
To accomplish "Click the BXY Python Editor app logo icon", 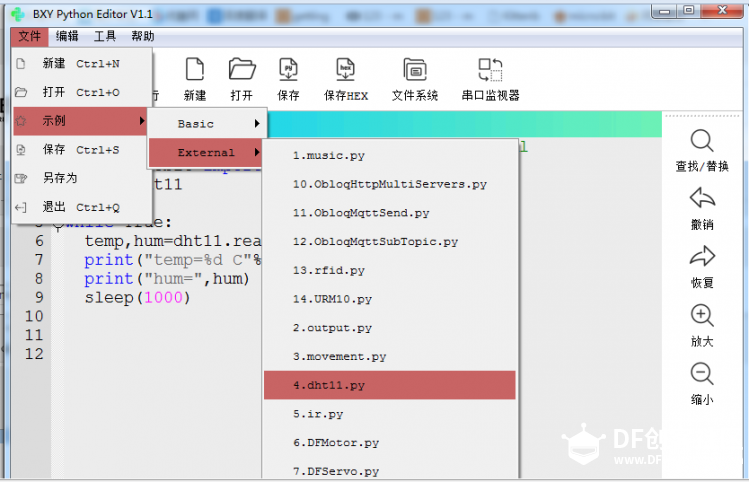I will pos(18,14).
